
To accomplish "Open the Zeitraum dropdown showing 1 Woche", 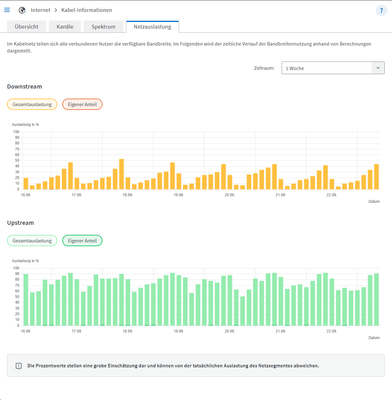I will (333, 68).
